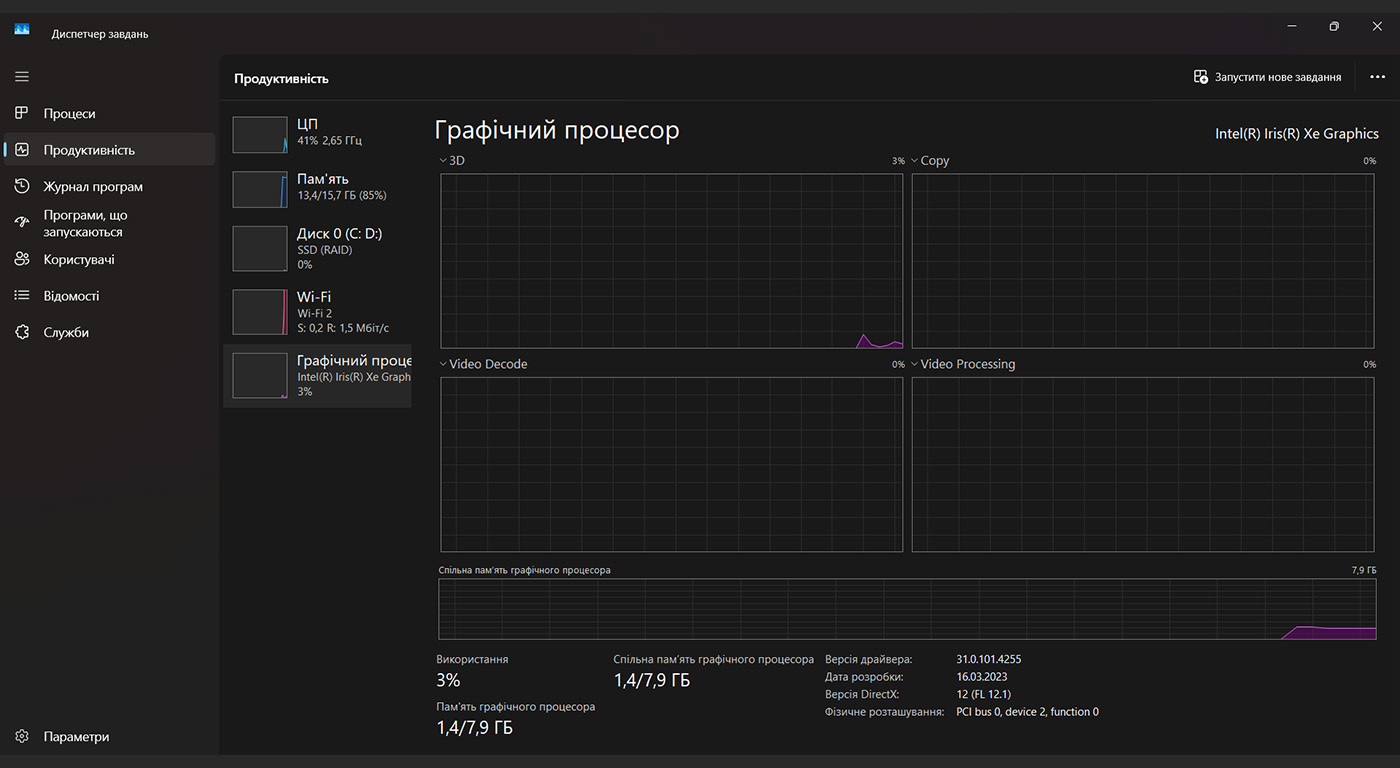Select the Wi-Fi thumbnail graph
Image resolution: width=1400 pixels, height=768 pixels.
point(260,312)
